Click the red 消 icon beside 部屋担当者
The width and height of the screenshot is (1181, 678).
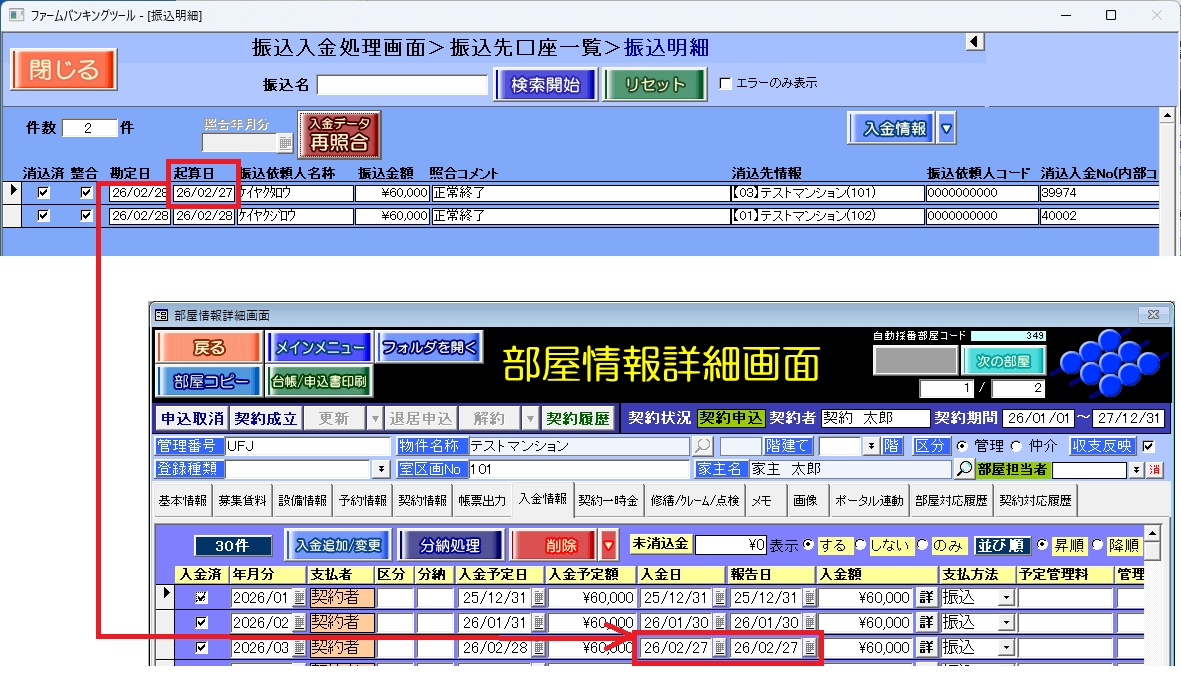pos(1154,469)
